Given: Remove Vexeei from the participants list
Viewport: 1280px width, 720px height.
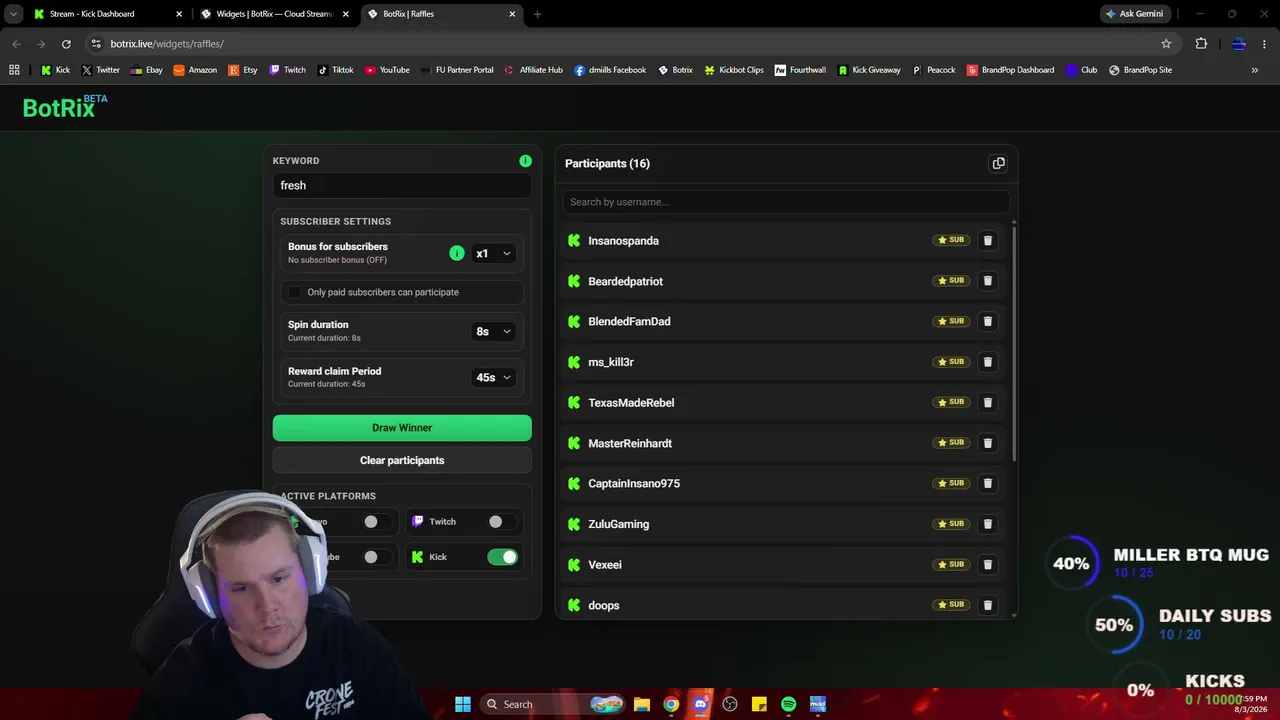Looking at the screenshot, I should 987,564.
